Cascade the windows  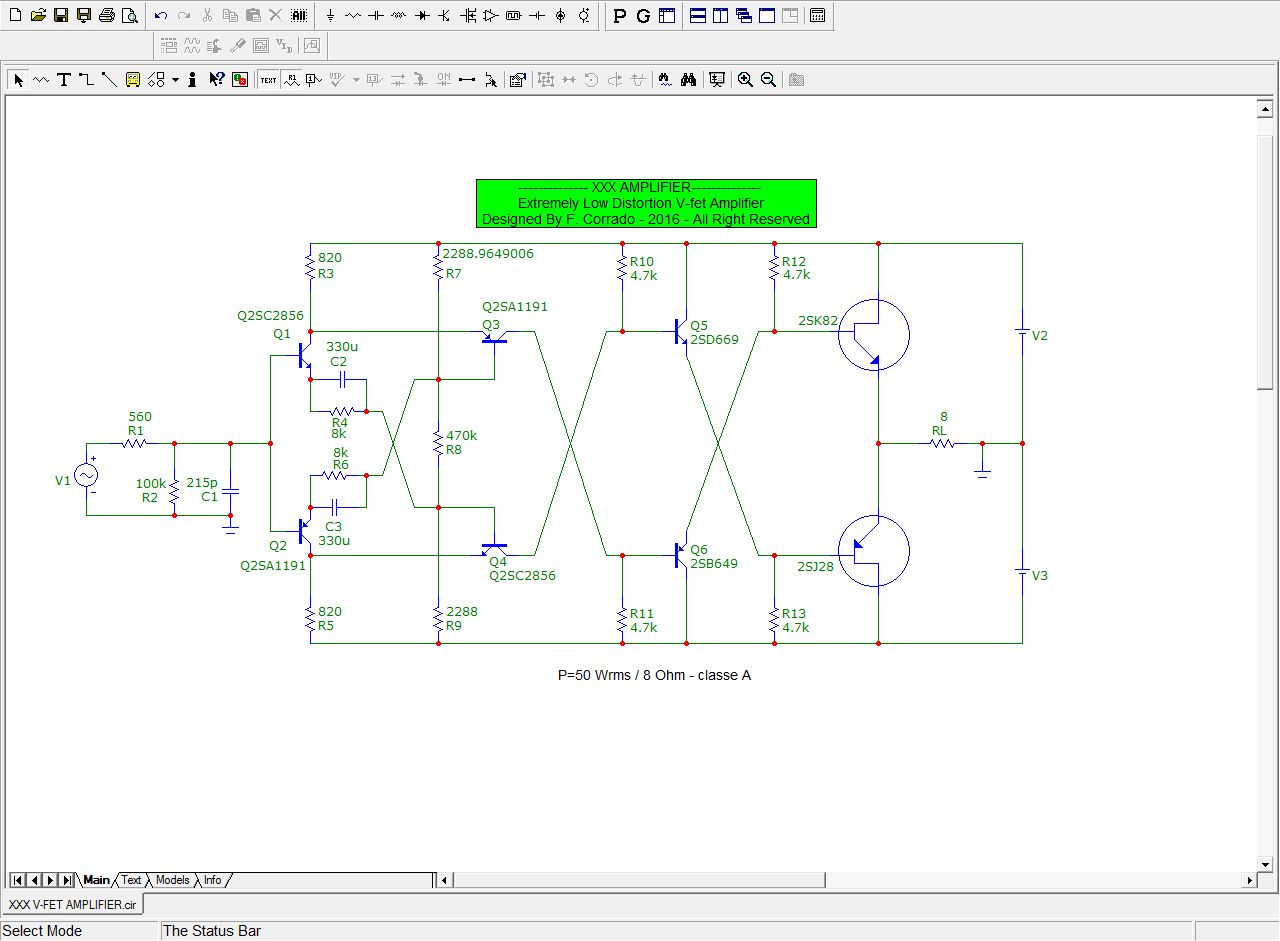click(744, 16)
